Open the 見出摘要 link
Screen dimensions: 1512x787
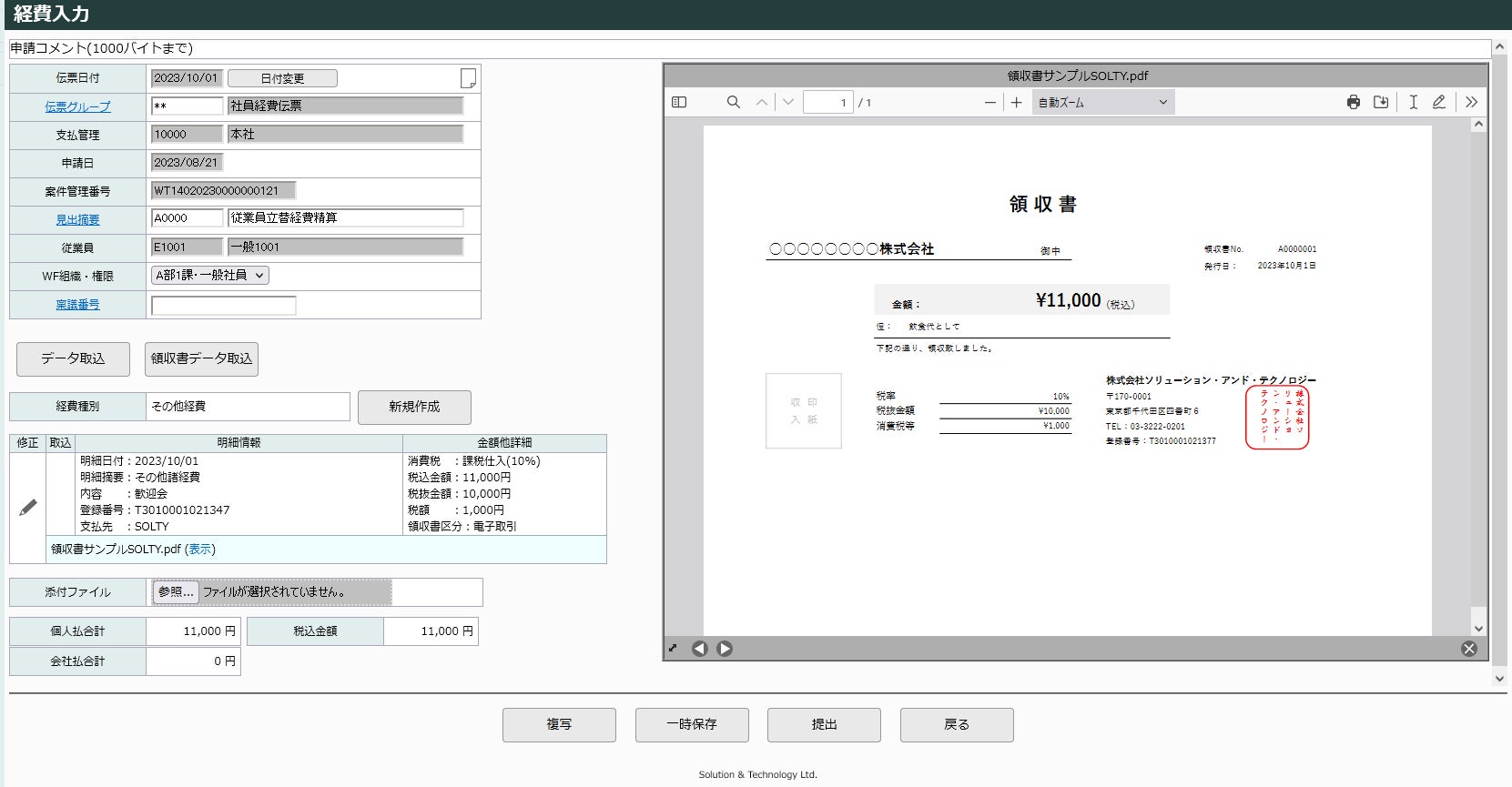77,219
